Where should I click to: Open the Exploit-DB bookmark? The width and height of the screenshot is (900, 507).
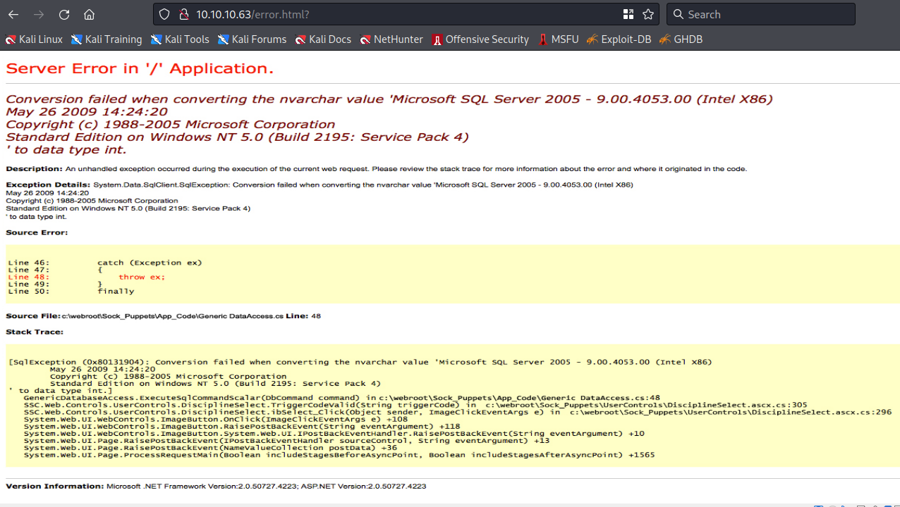(x=619, y=40)
